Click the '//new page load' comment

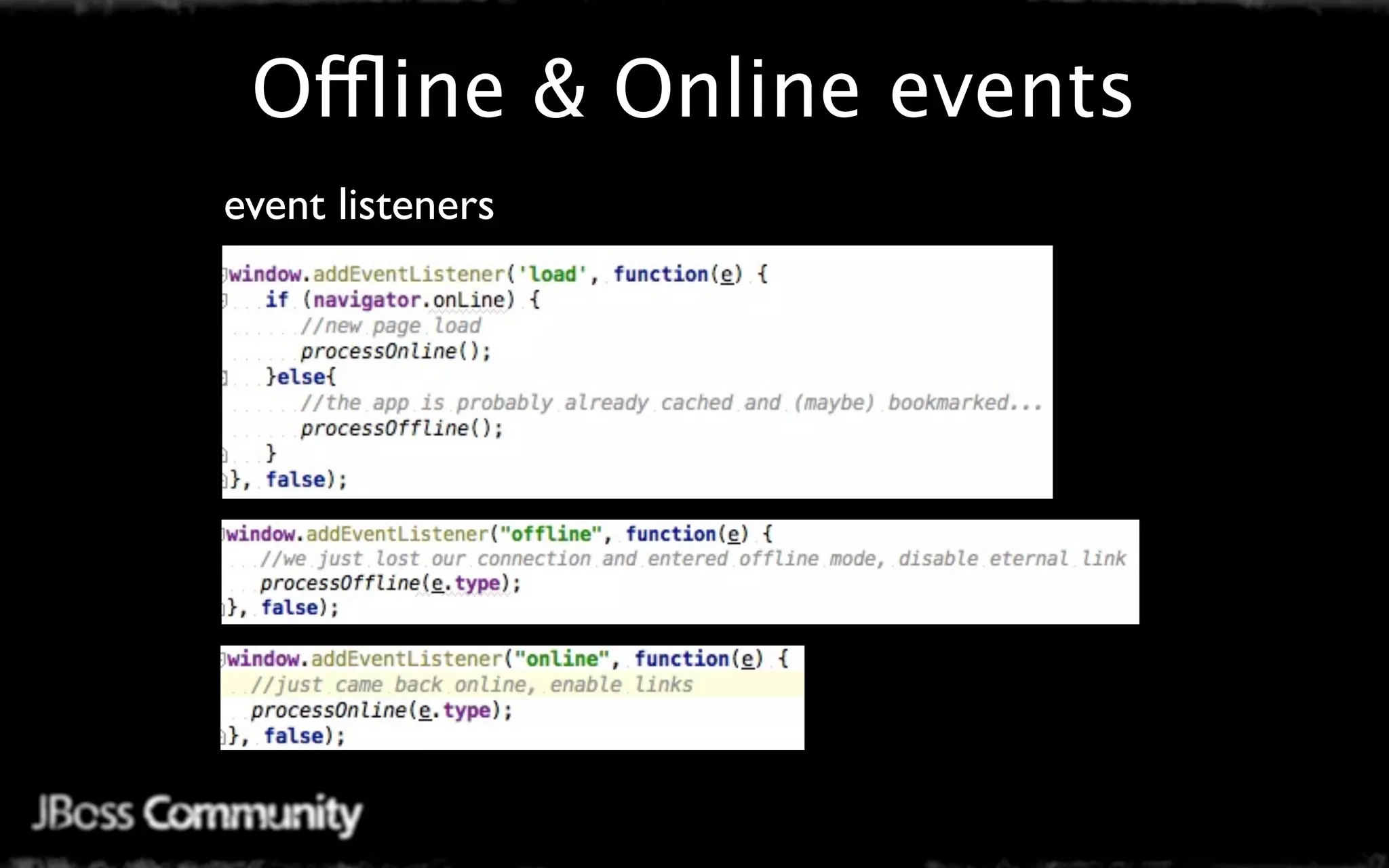click(391, 325)
